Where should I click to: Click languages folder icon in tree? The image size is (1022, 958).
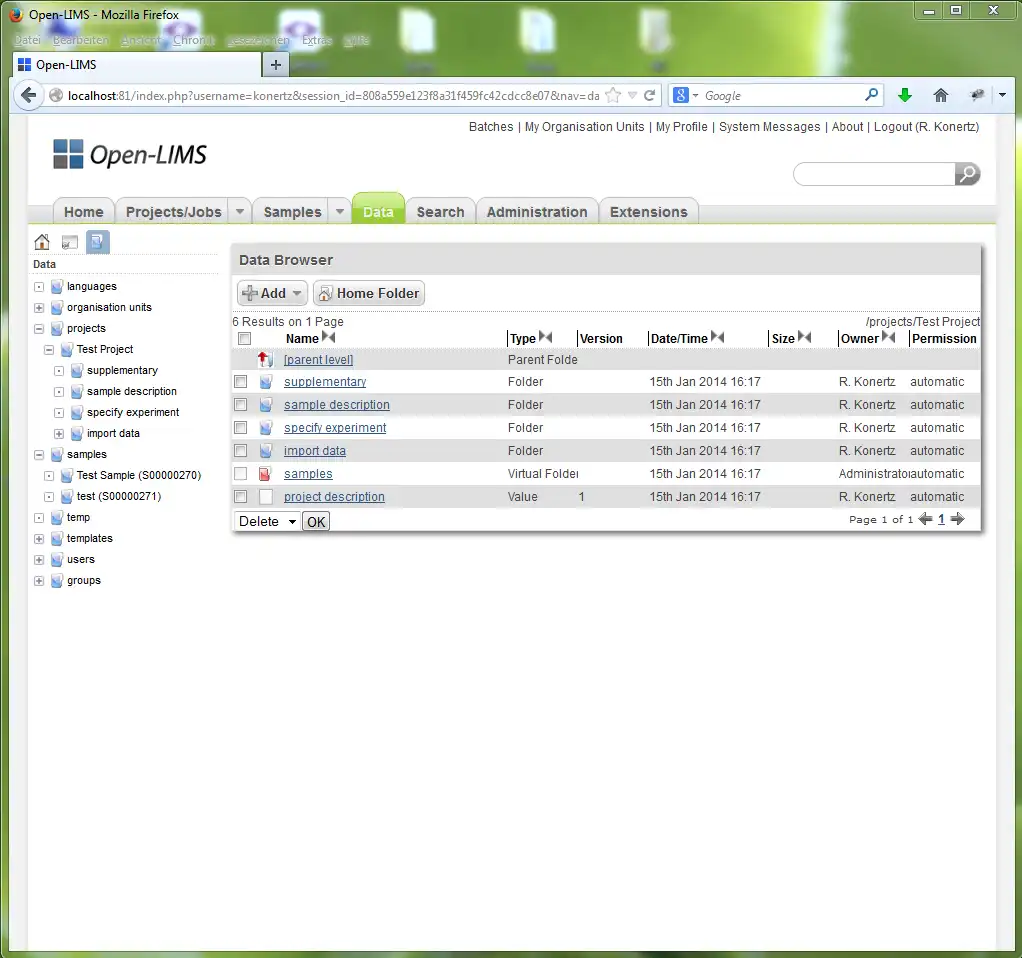tap(57, 287)
